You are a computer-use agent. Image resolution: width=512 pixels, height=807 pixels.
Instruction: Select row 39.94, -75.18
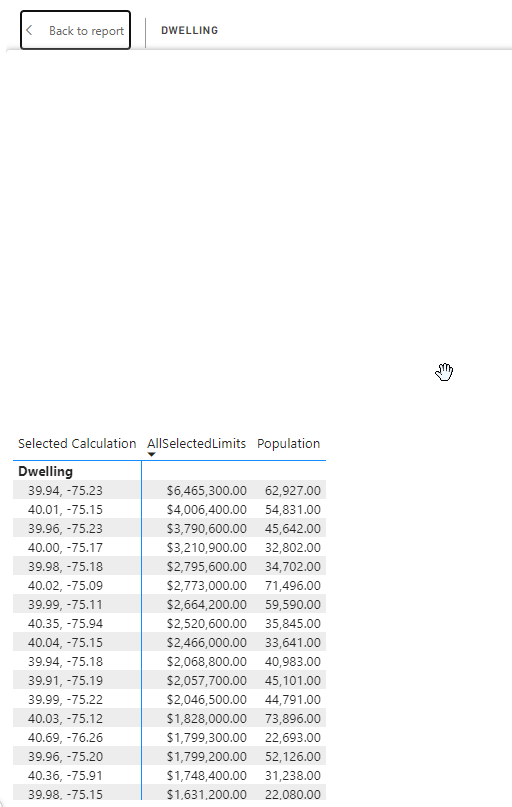[65, 662]
